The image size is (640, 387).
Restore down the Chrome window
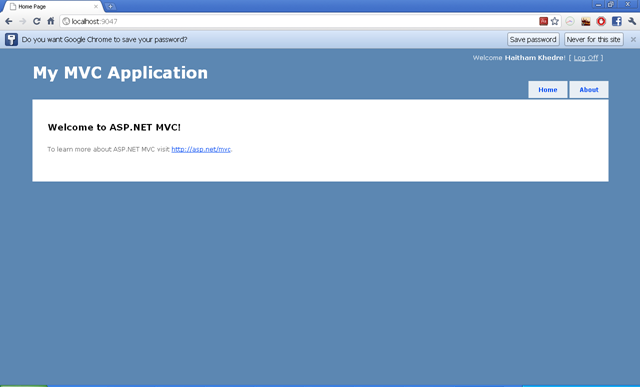(x=611, y=4)
